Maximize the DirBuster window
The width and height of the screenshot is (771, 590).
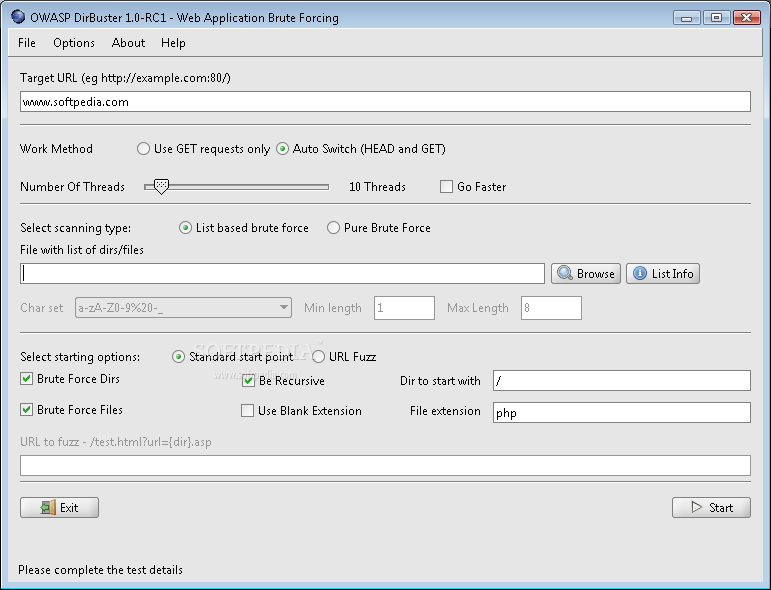tap(716, 18)
